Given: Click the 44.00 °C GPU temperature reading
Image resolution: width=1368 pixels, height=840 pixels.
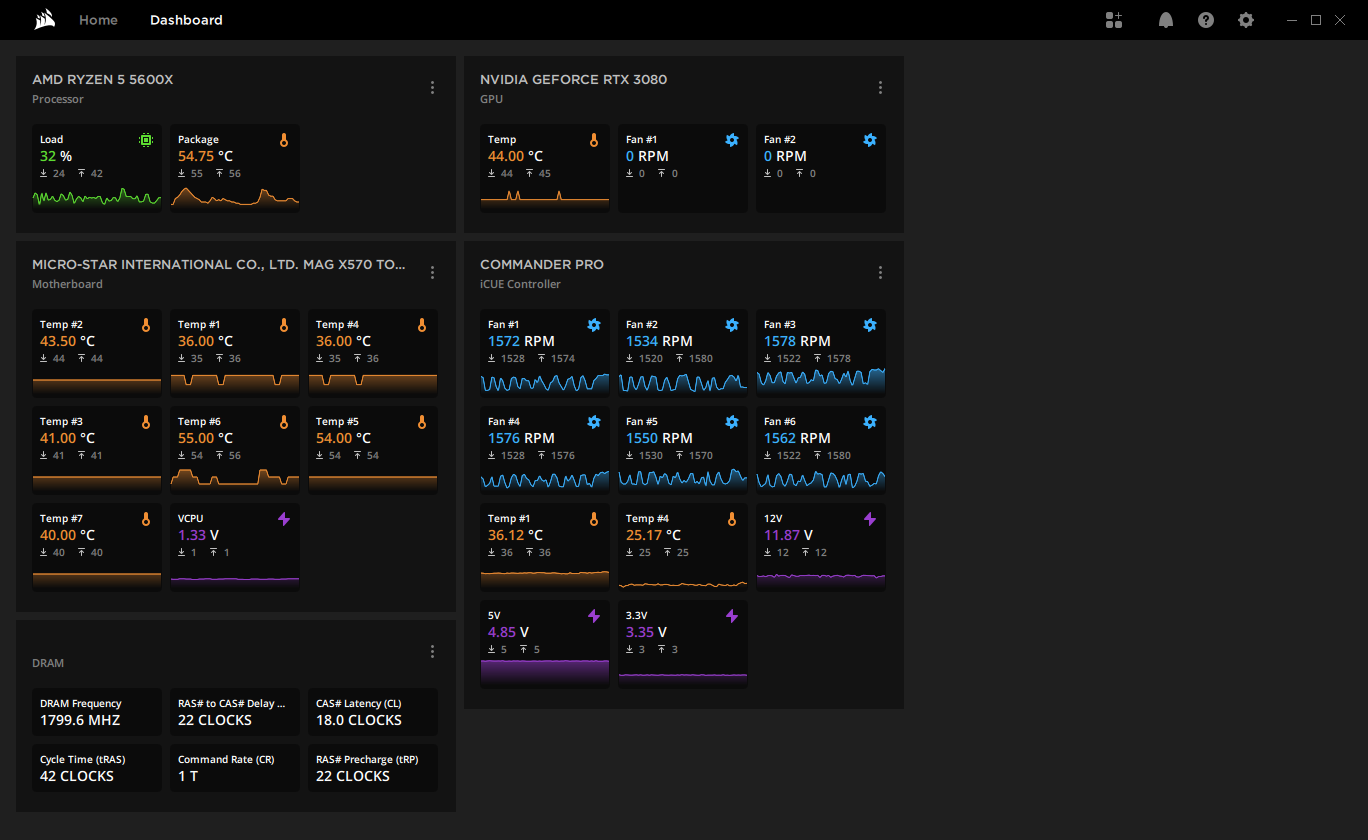Looking at the screenshot, I should pyautogui.click(x=516, y=156).
